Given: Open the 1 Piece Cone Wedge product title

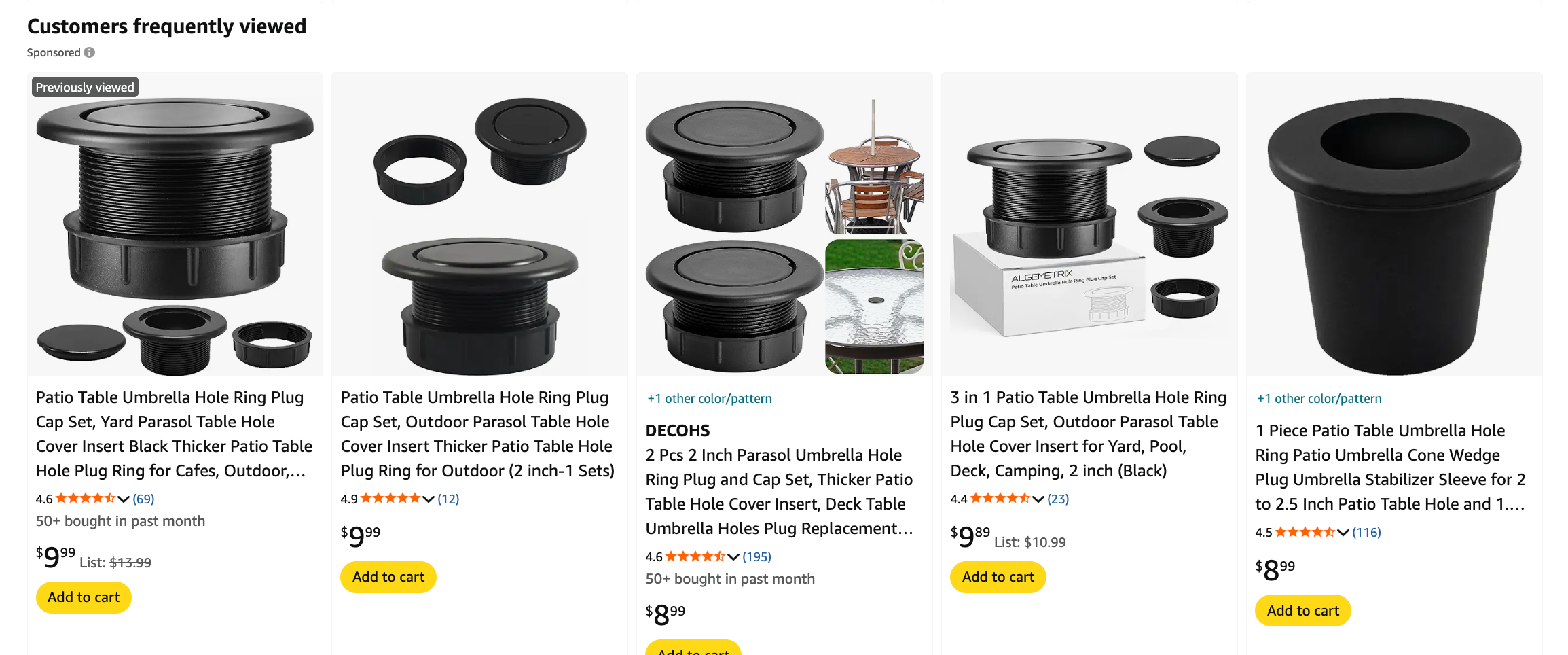Looking at the screenshot, I should click(1390, 467).
